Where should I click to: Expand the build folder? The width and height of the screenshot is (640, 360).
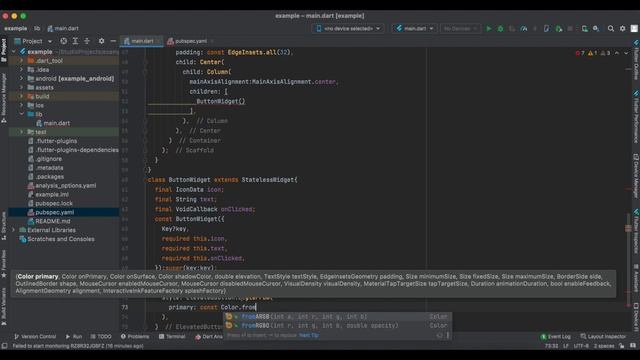pyautogui.click(x=21, y=96)
